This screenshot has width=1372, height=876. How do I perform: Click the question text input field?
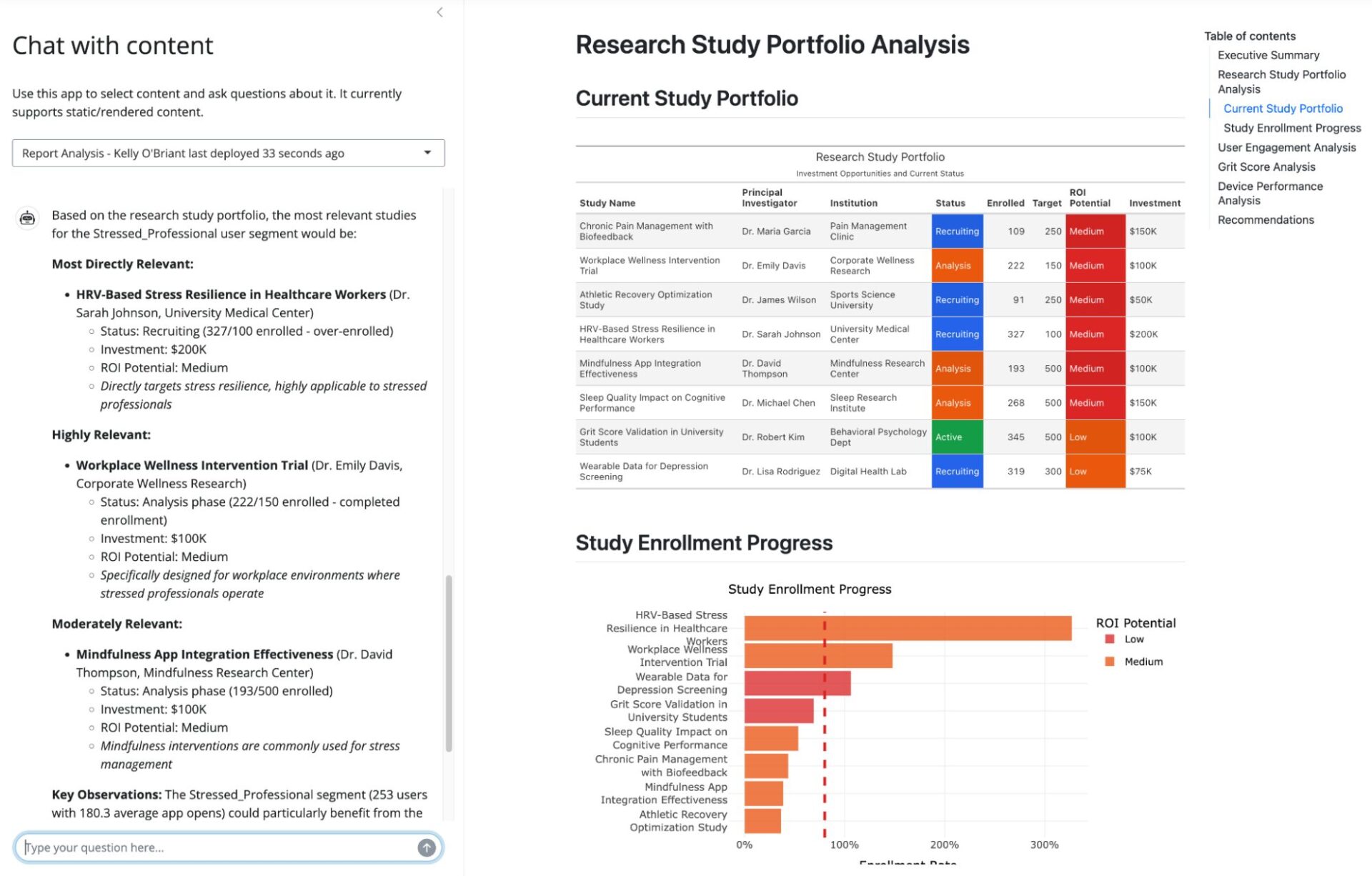pyautogui.click(x=218, y=847)
